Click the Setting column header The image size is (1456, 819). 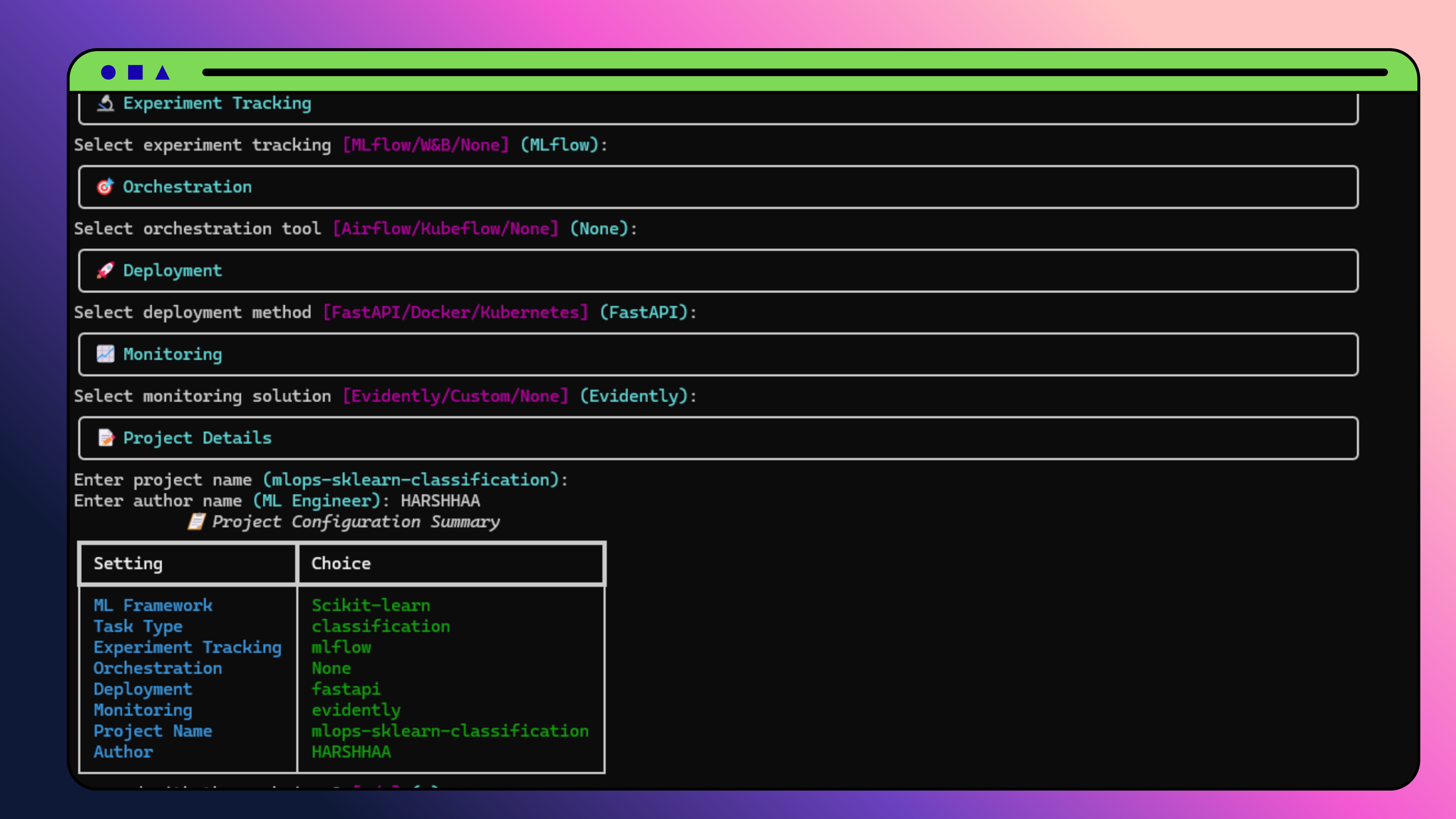(128, 563)
